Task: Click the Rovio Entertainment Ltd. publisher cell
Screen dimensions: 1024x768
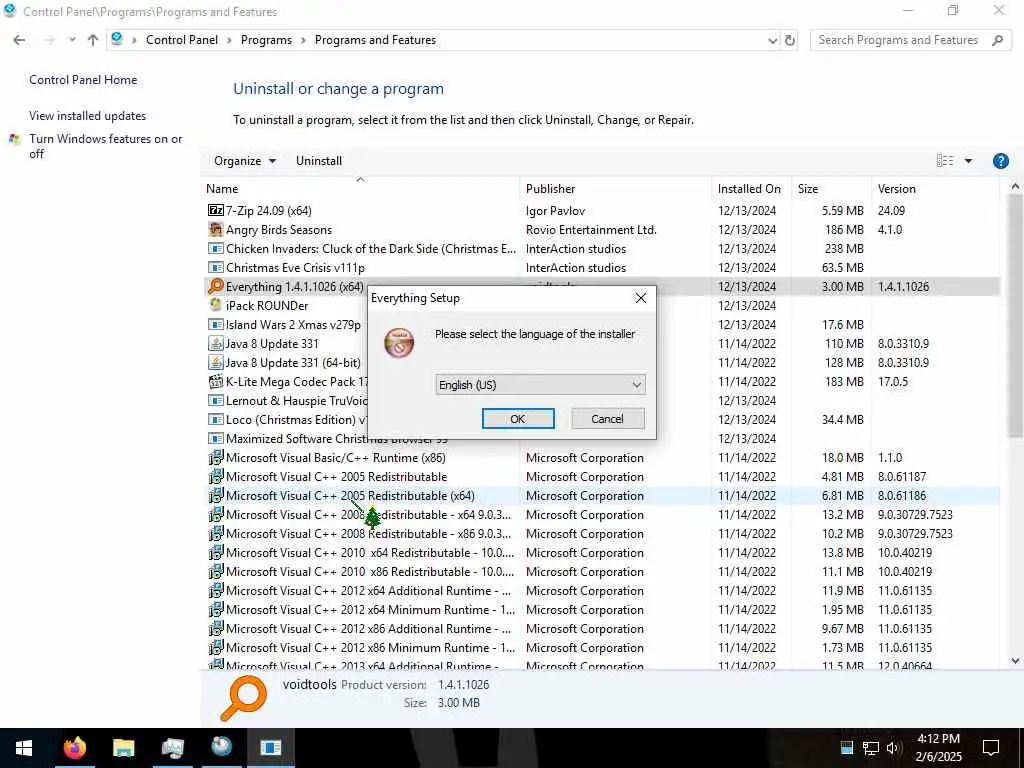Action: pos(591,229)
